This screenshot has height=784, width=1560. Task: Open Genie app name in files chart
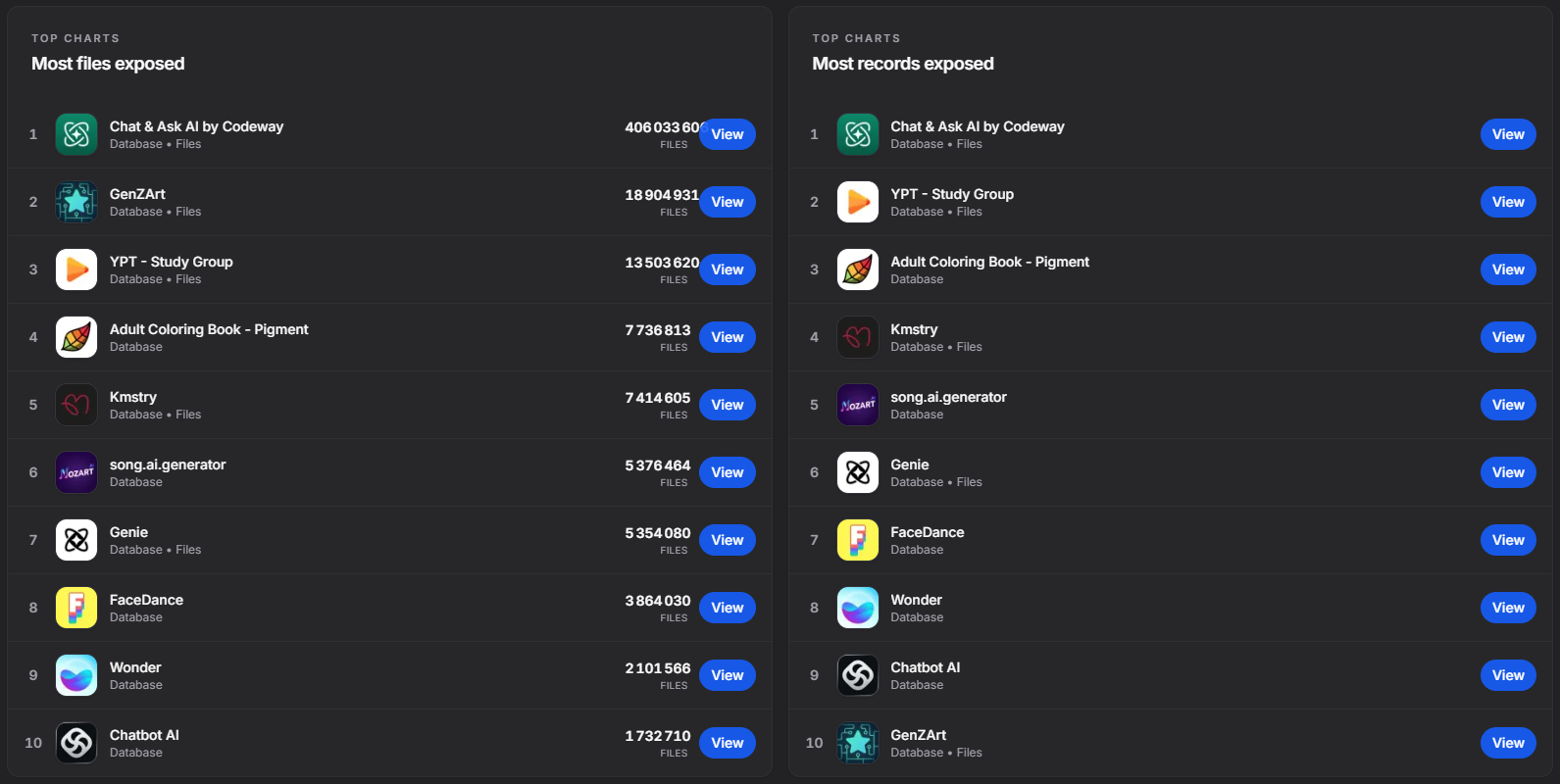click(x=128, y=532)
